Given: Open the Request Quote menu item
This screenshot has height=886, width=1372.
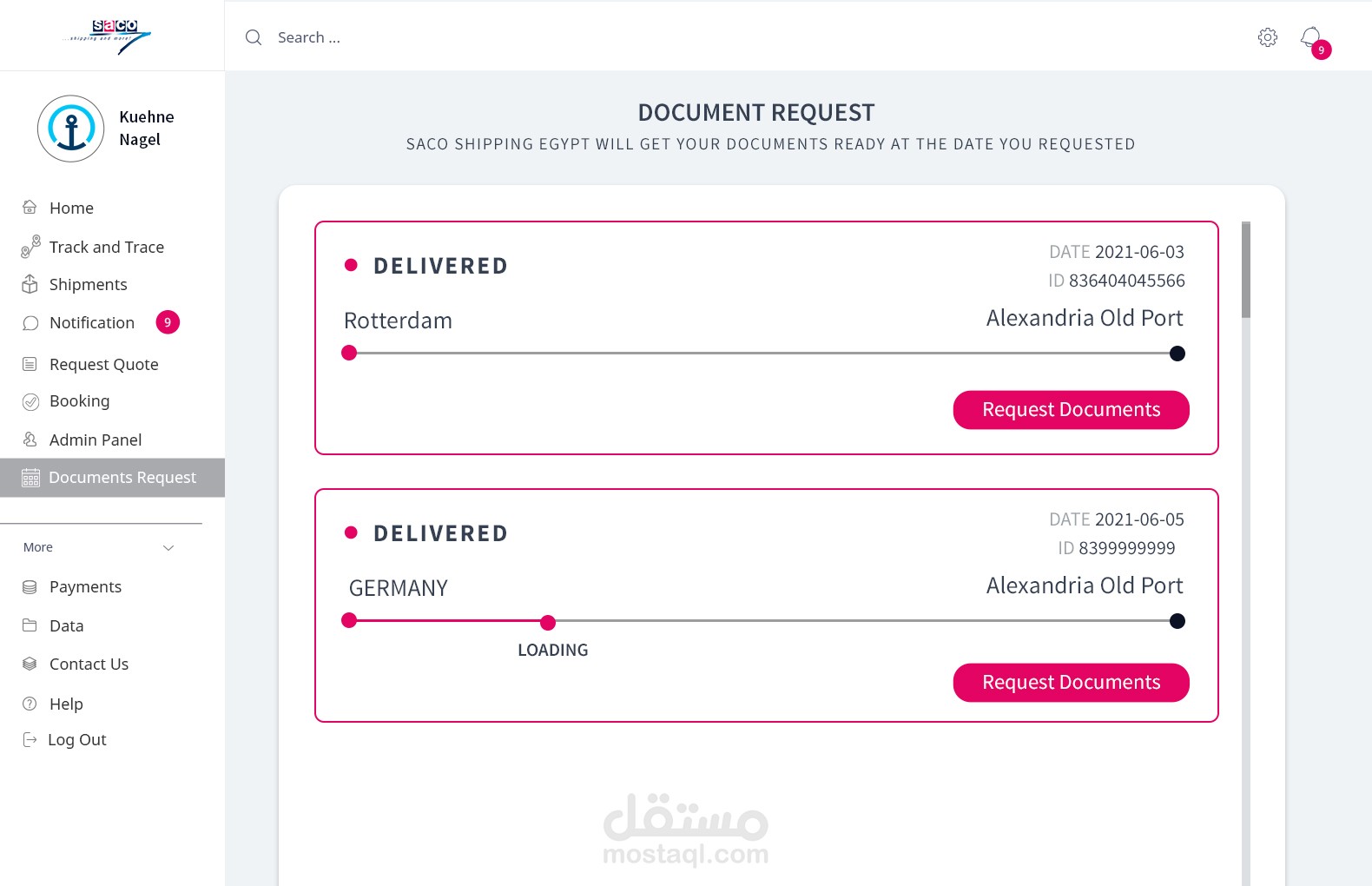Looking at the screenshot, I should (103, 365).
